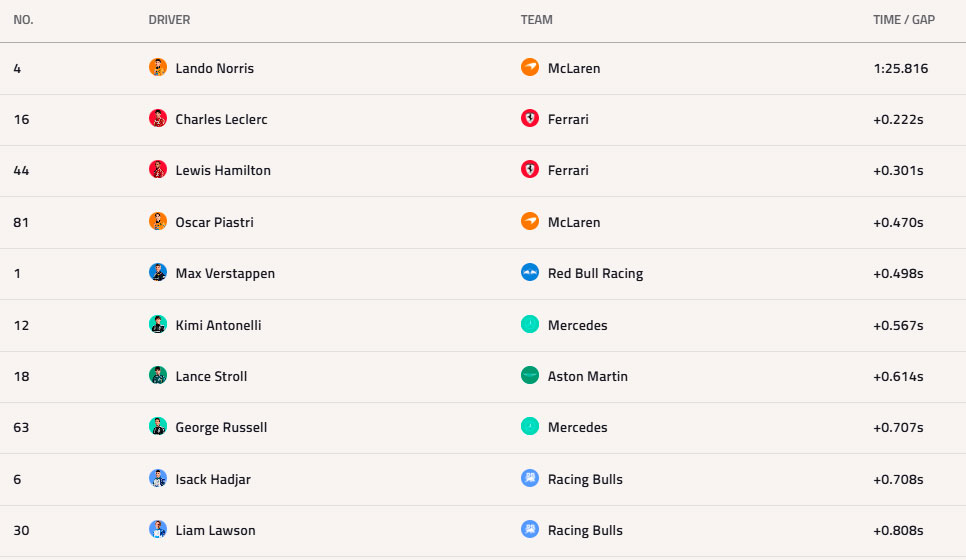The image size is (966, 560).
Task: Click the Racing Bulls name in Lawson's row
Action: click(x=585, y=530)
